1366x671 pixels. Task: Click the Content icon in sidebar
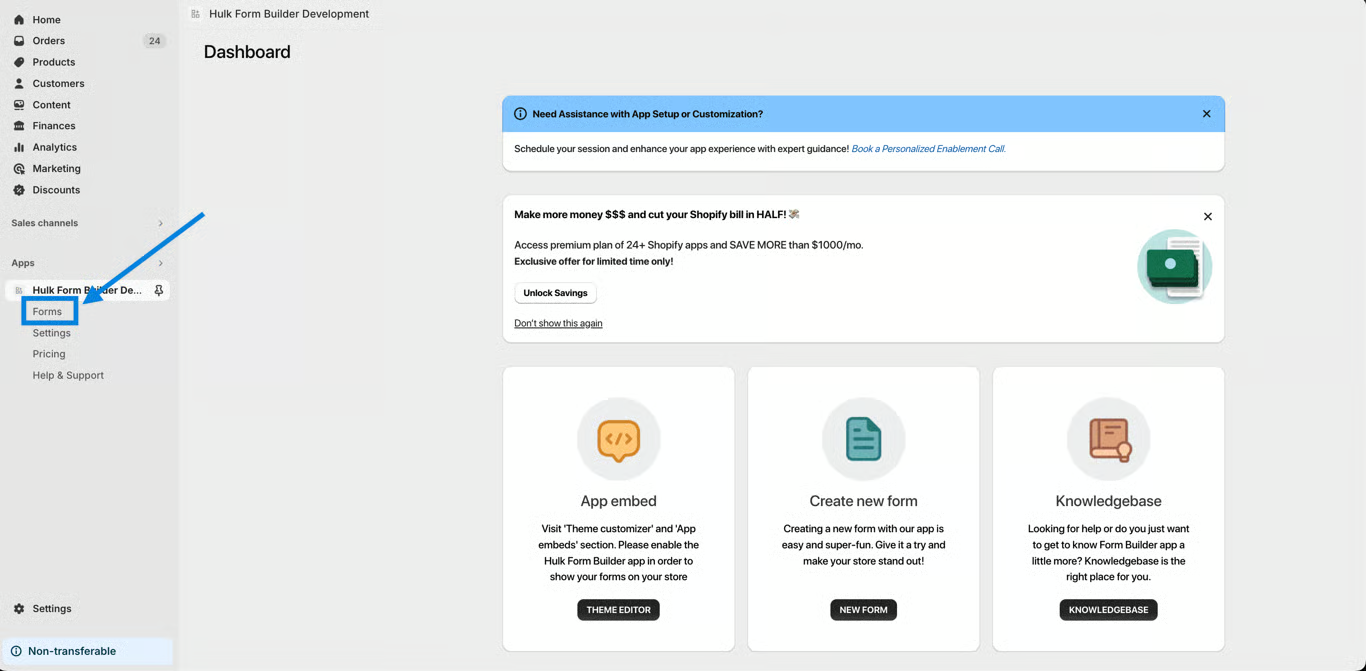[19, 105]
